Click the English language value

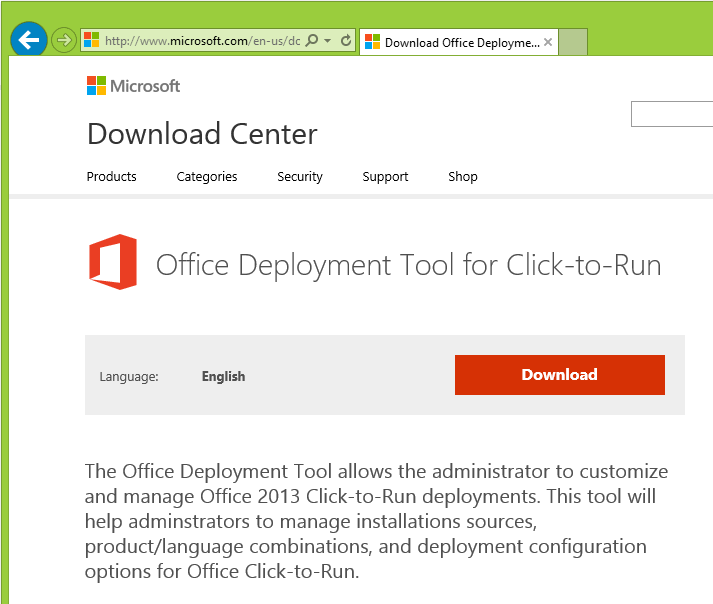click(223, 376)
